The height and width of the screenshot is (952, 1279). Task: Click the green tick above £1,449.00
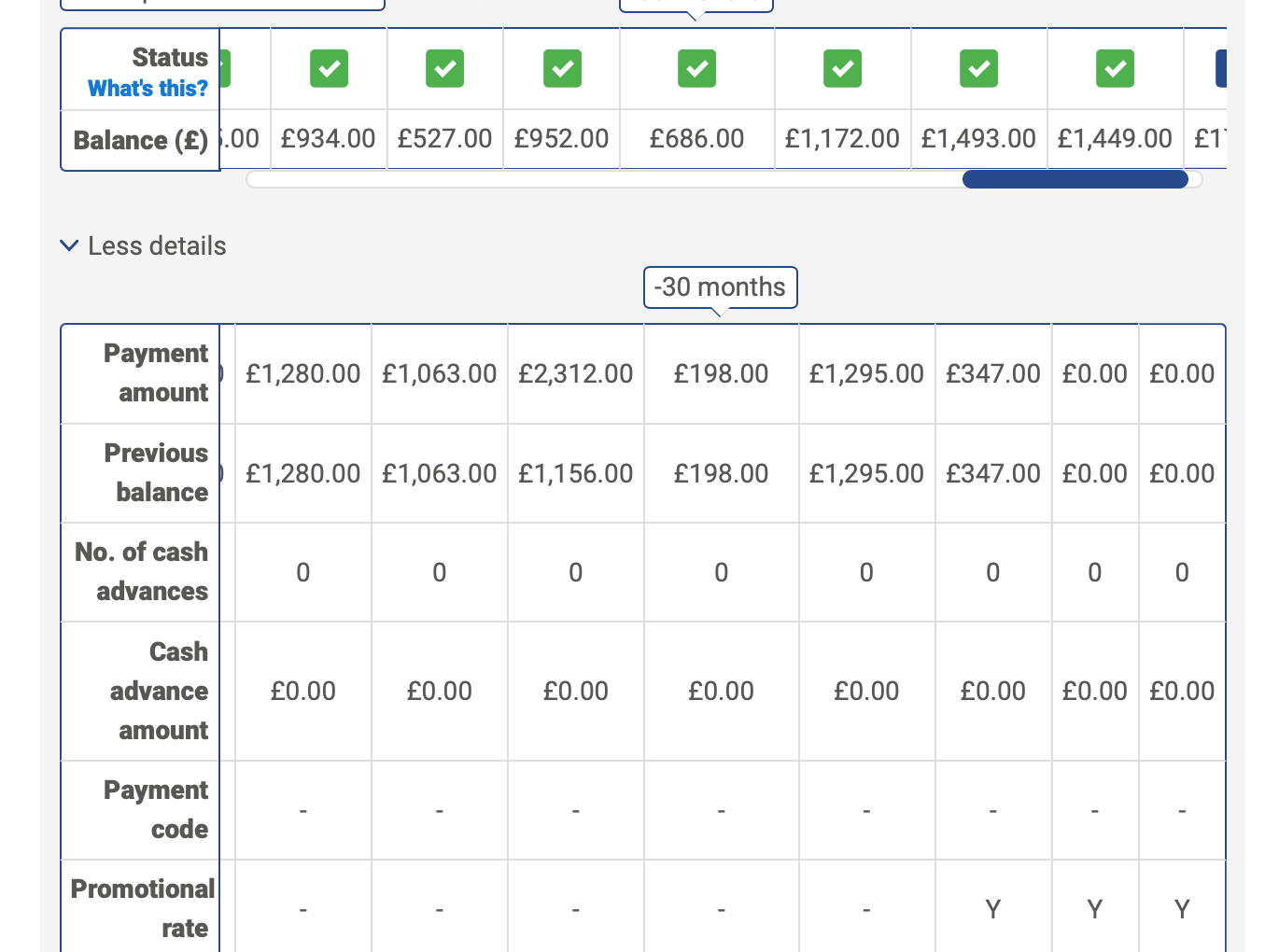1115,68
